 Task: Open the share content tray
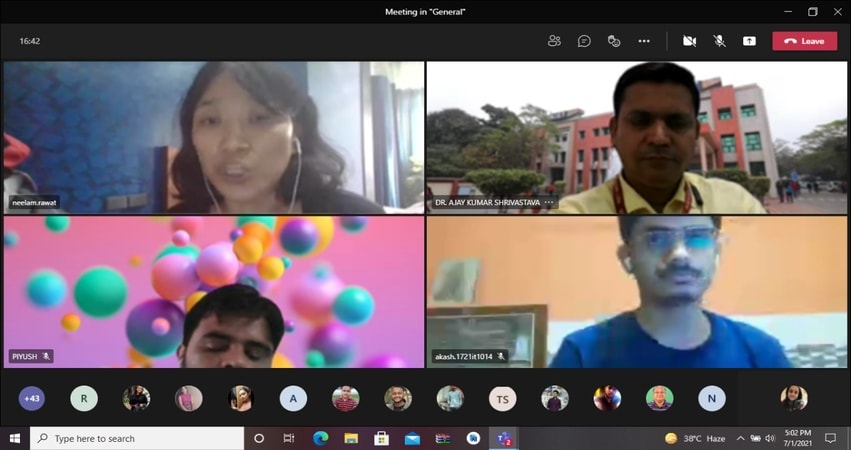click(749, 41)
